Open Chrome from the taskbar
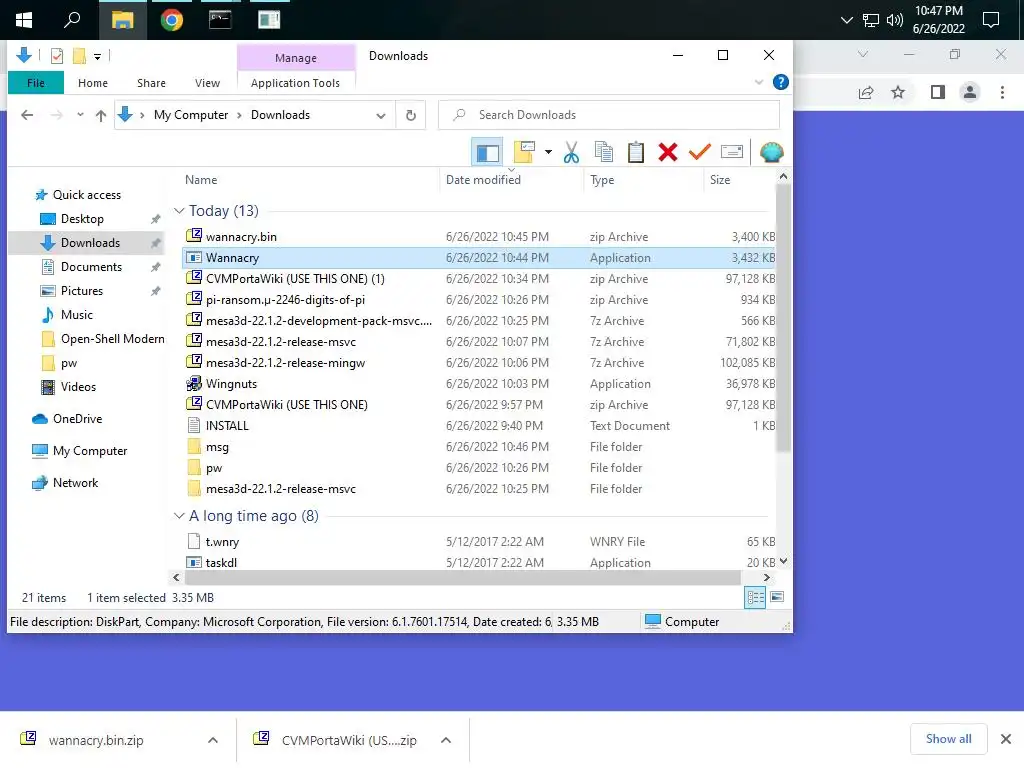Image resolution: width=1024 pixels, height=768 pixels. click(x=172, y=20)
